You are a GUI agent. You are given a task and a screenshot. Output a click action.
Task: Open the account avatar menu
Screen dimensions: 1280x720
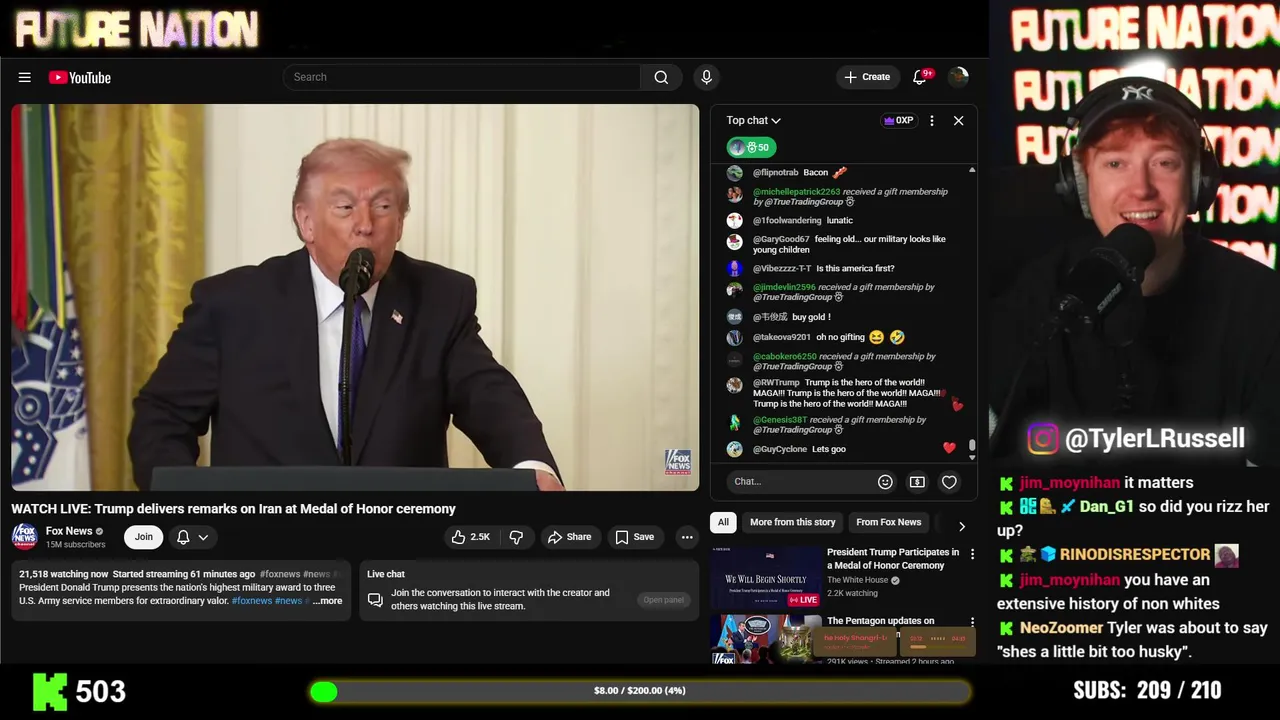(958, 77)
